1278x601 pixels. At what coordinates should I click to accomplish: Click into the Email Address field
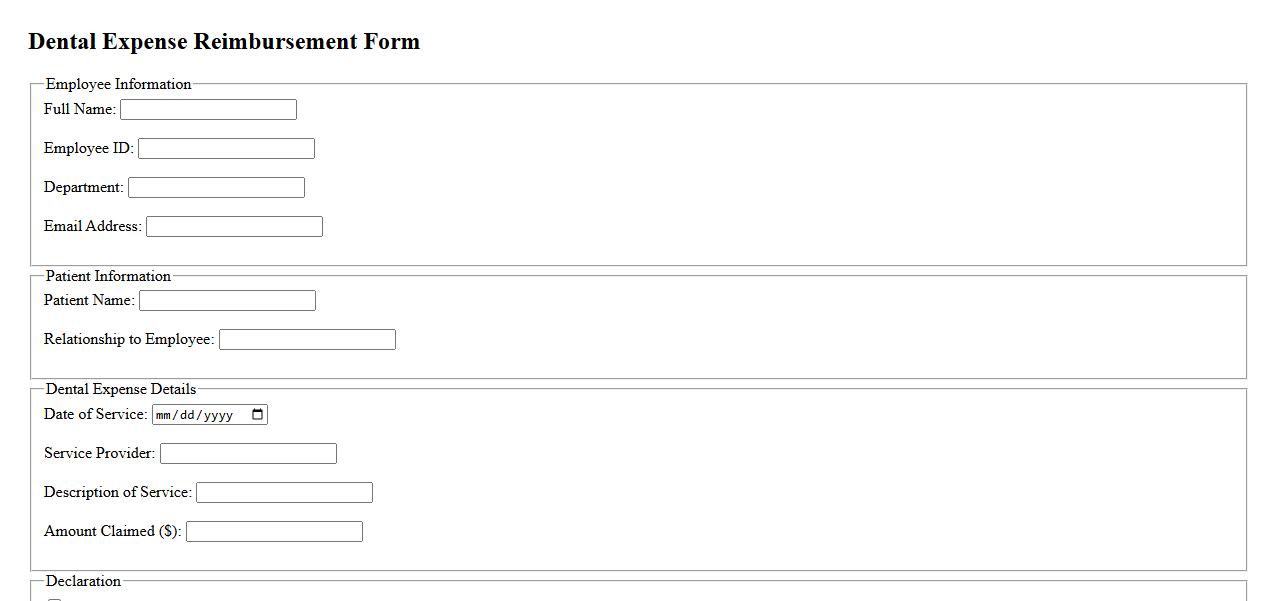[x=234, y=227]
